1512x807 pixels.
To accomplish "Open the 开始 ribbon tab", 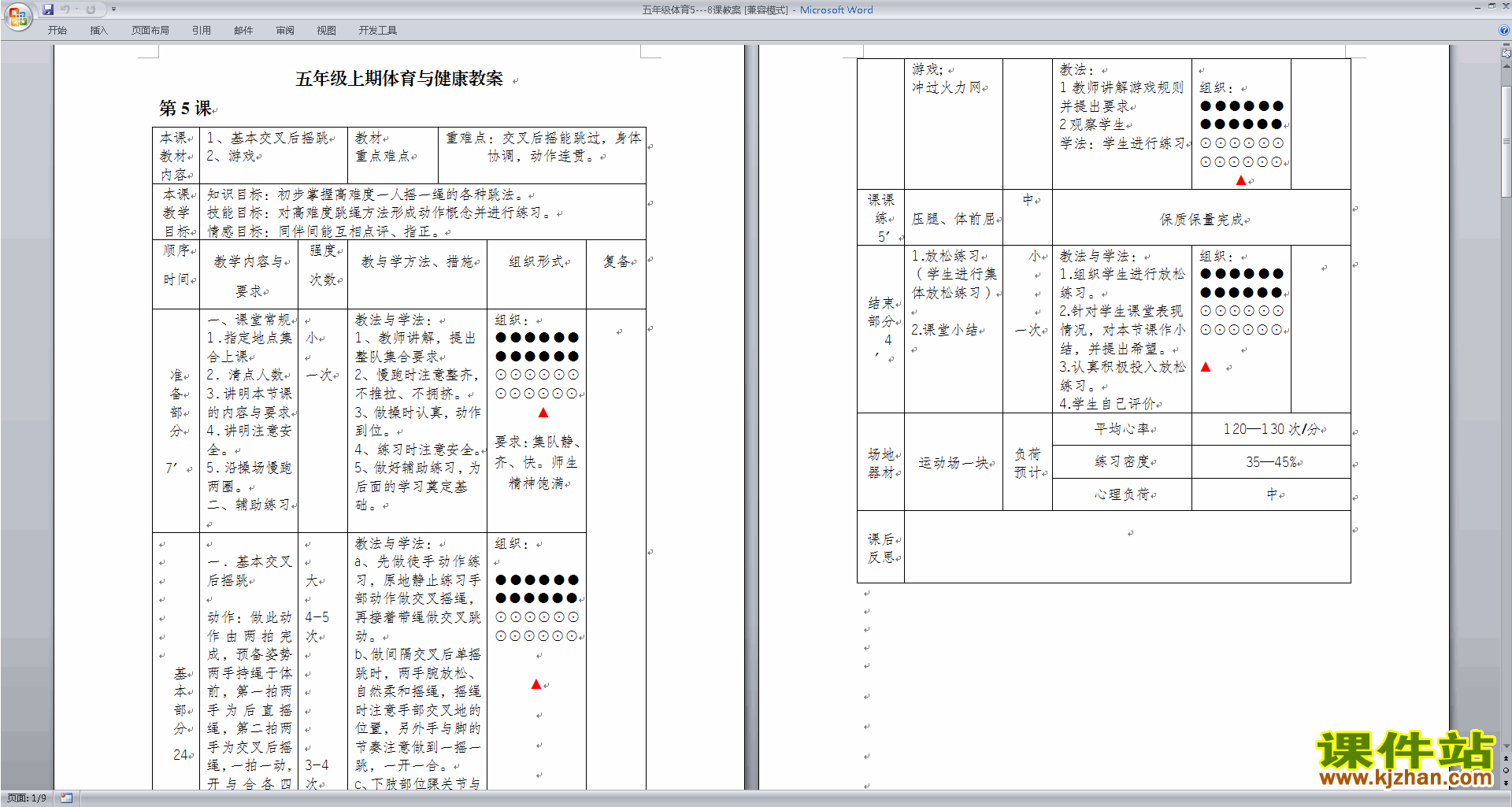I will pos(57,31).
